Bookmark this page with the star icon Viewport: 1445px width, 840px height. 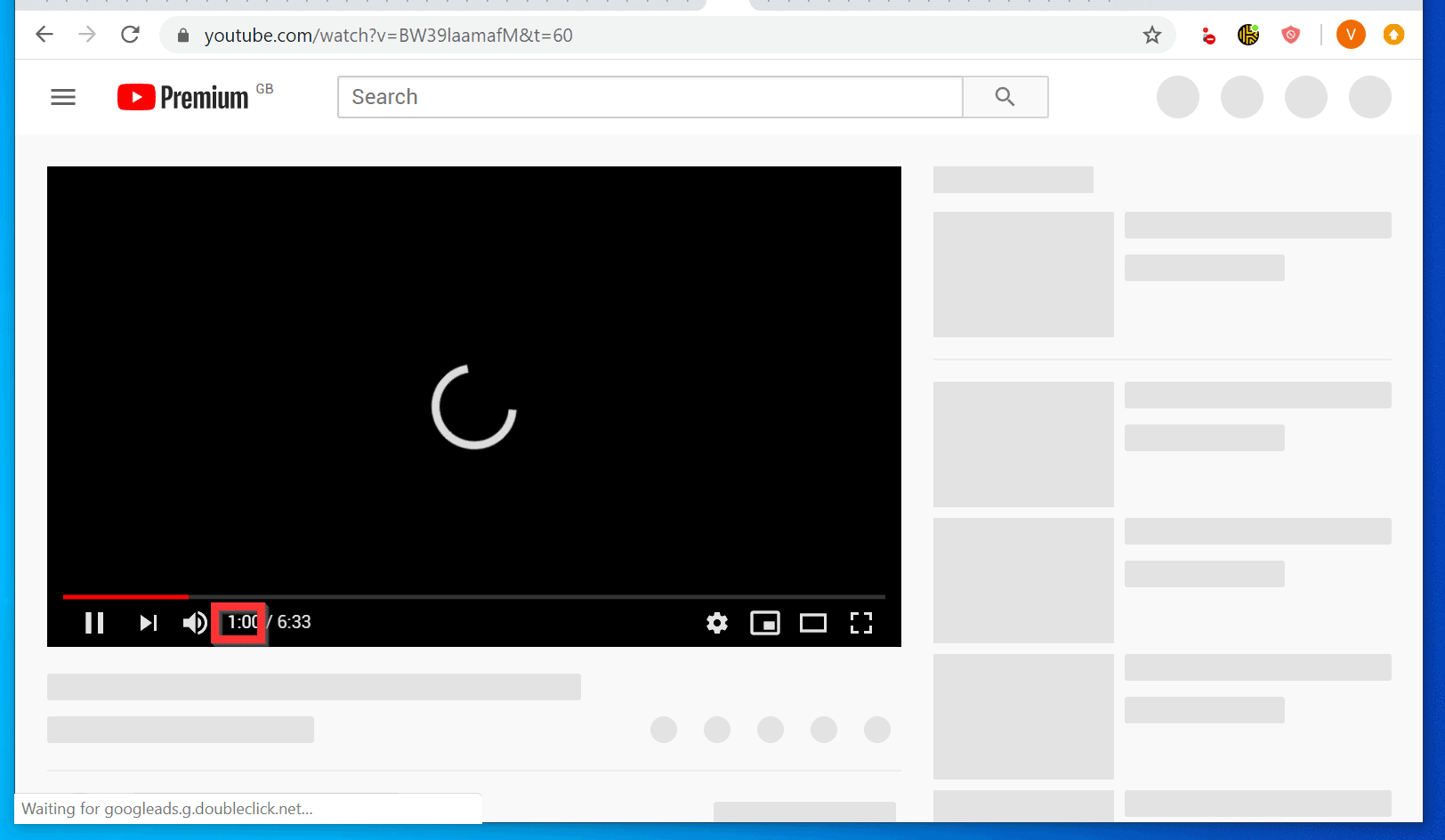coord(1151,35)
